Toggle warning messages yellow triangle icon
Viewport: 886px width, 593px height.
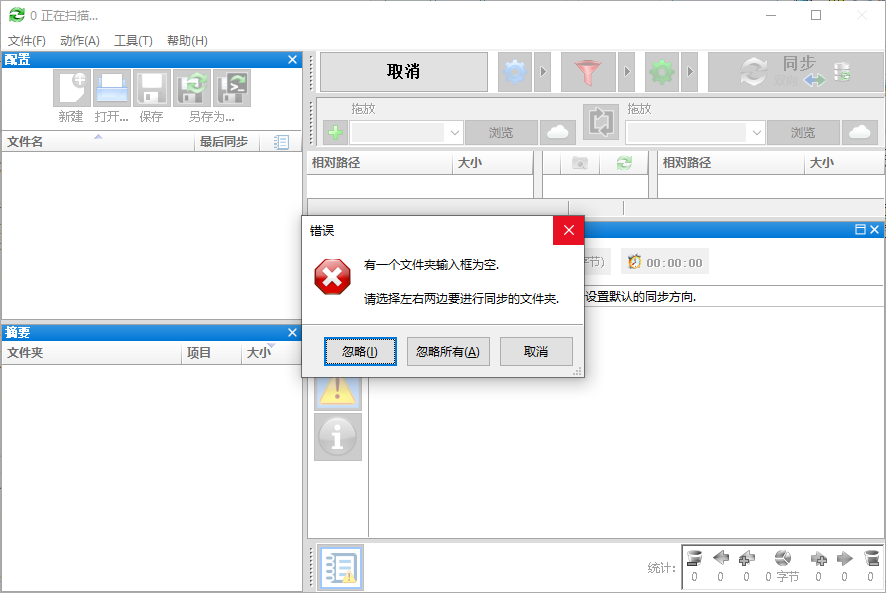click(x=337, y=391)
